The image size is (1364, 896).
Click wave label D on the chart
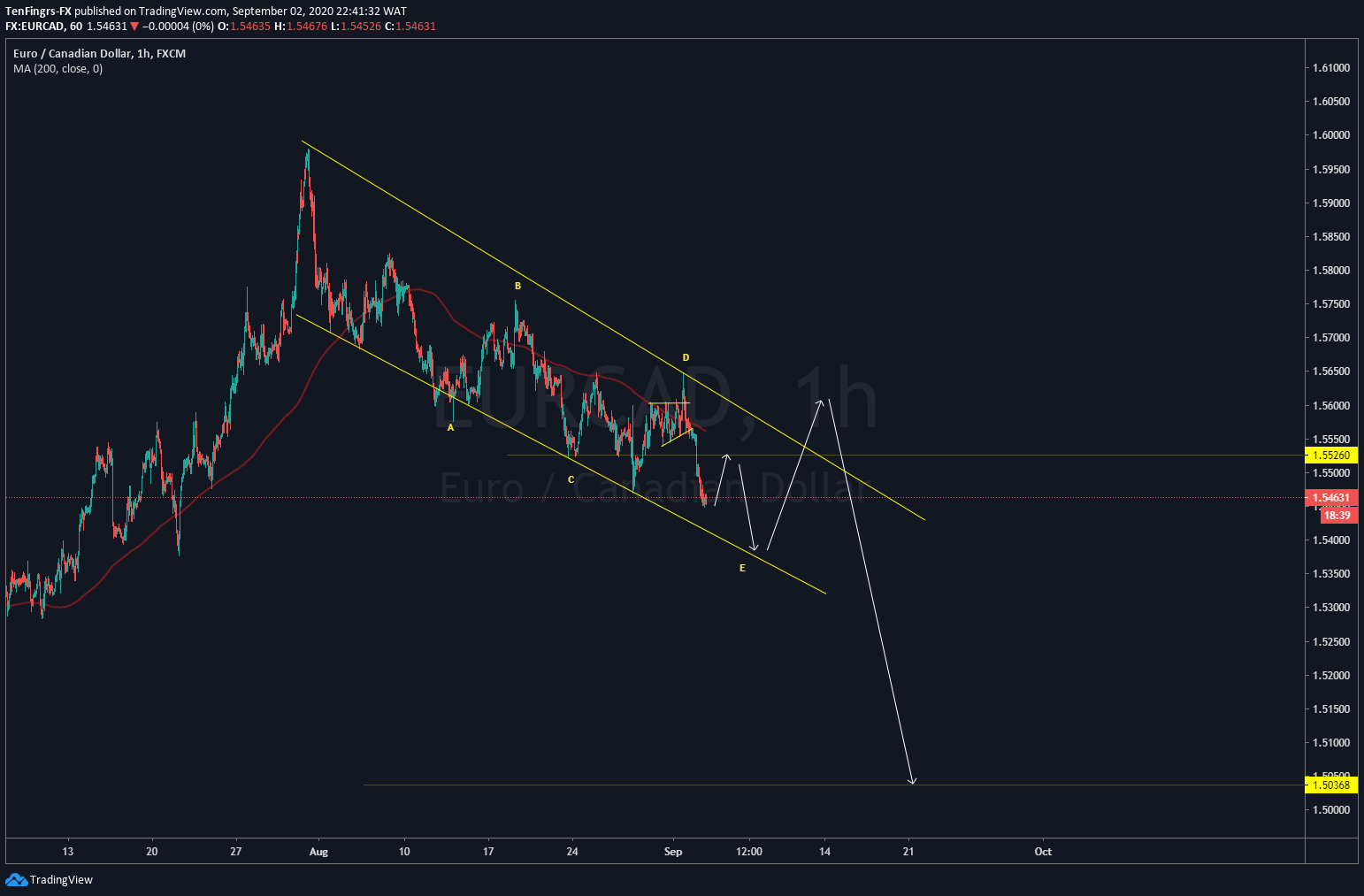(x=686, y=357)
